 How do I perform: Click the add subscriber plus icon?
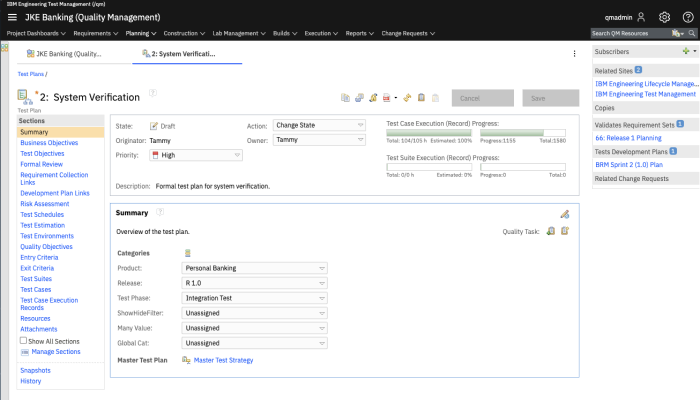point(684,50)
